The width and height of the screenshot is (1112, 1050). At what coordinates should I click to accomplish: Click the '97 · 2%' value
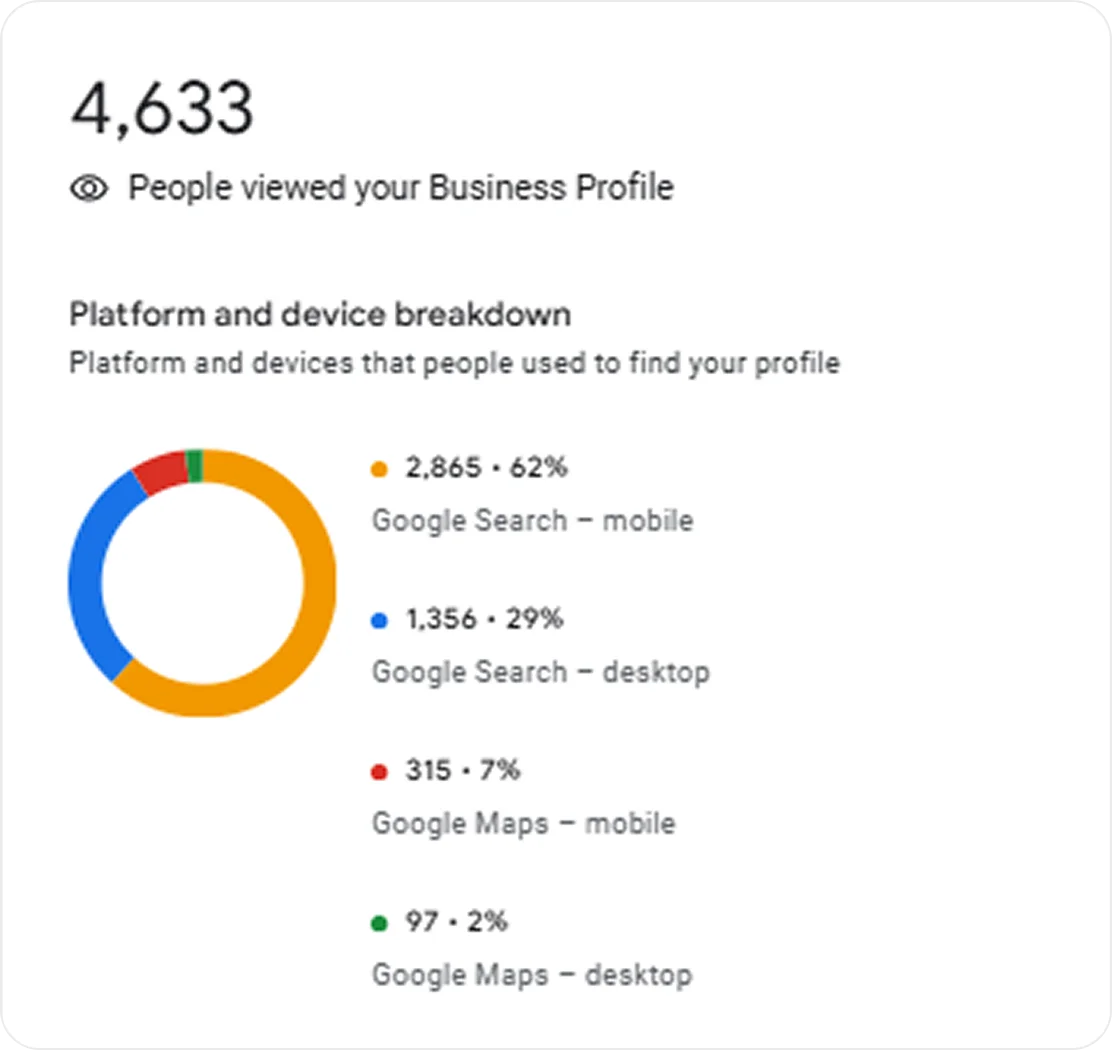pyautogui.click(x=456, y=922)
